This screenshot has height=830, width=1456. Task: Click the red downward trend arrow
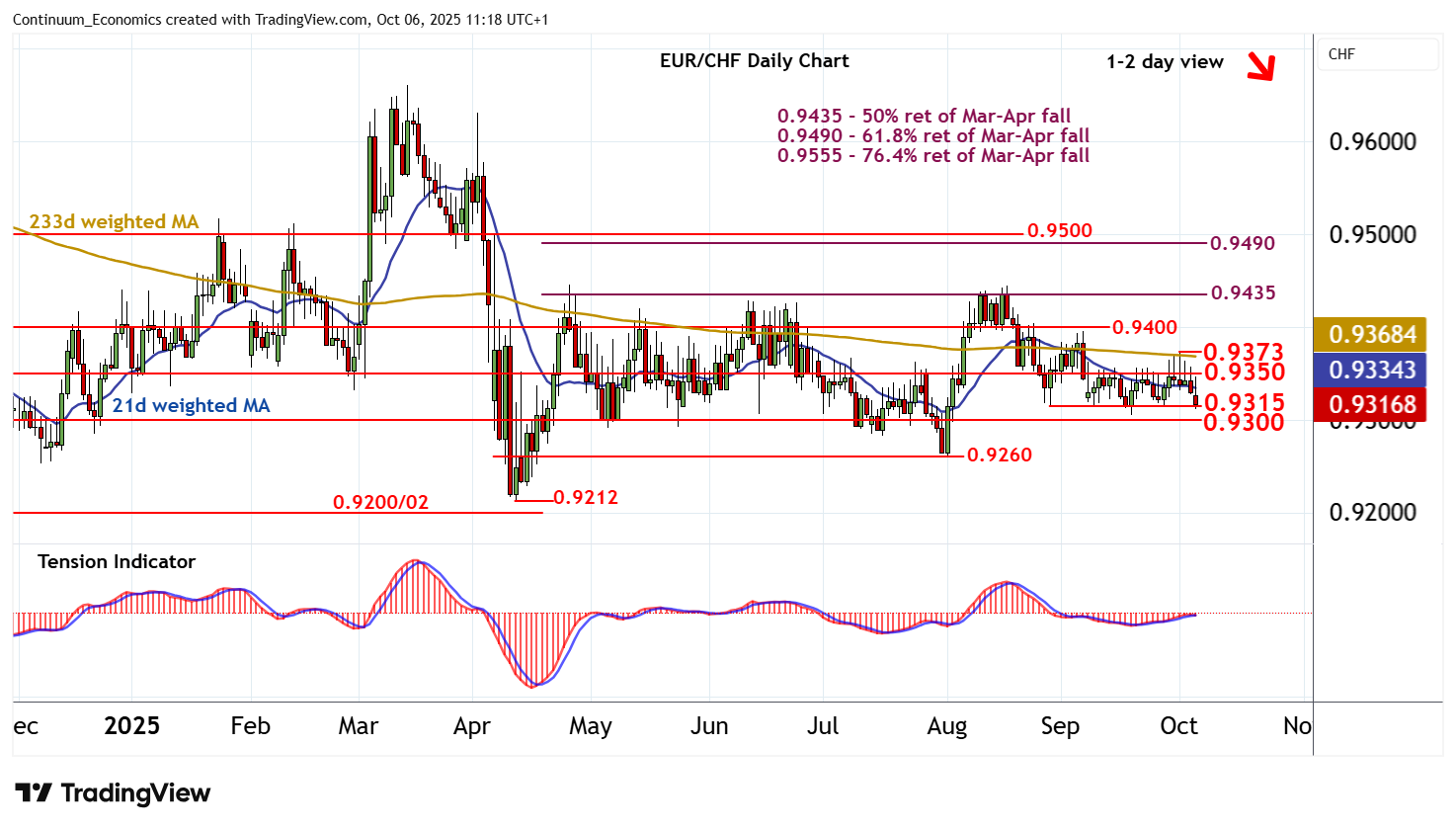pos(1260,66)
